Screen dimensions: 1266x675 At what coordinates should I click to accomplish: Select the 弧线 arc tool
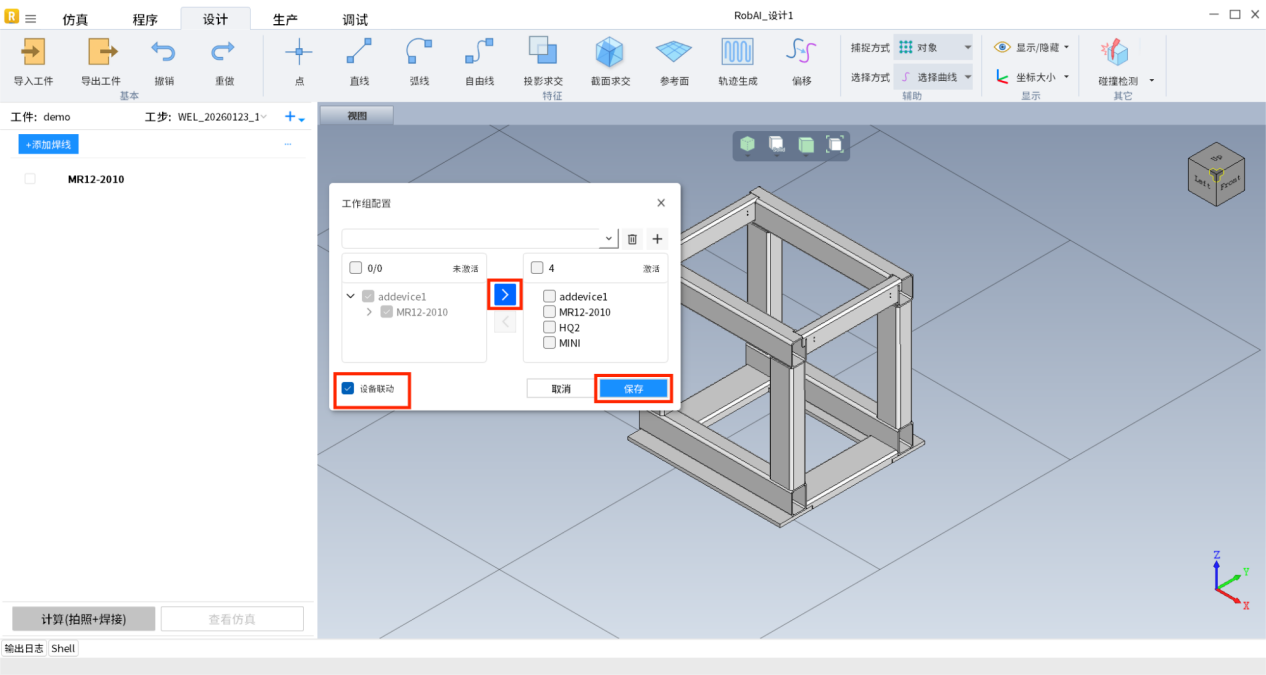click(419, 52)
